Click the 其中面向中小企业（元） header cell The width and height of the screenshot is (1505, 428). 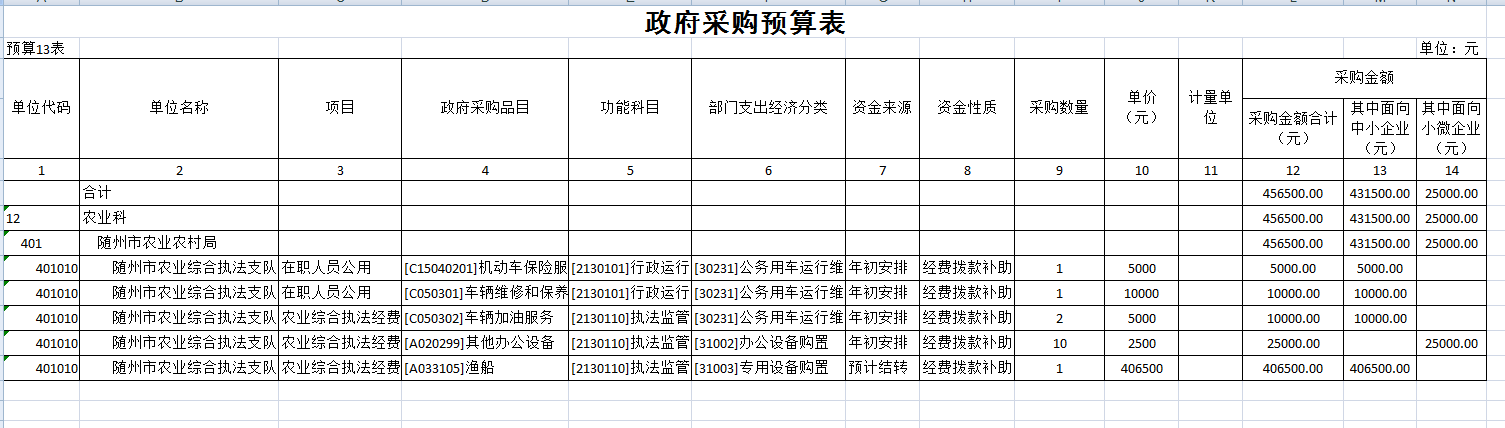point(1380,127)
